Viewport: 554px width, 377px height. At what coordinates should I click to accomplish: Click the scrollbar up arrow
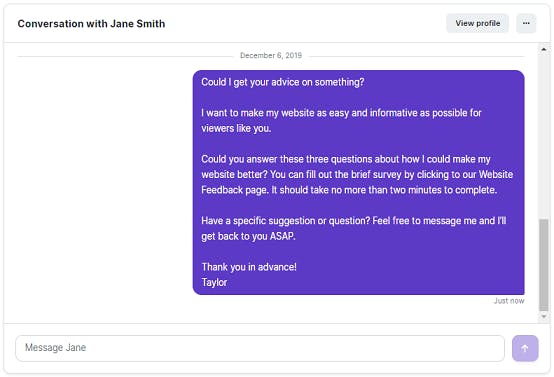pyautogui.click(x=544, y=49)
